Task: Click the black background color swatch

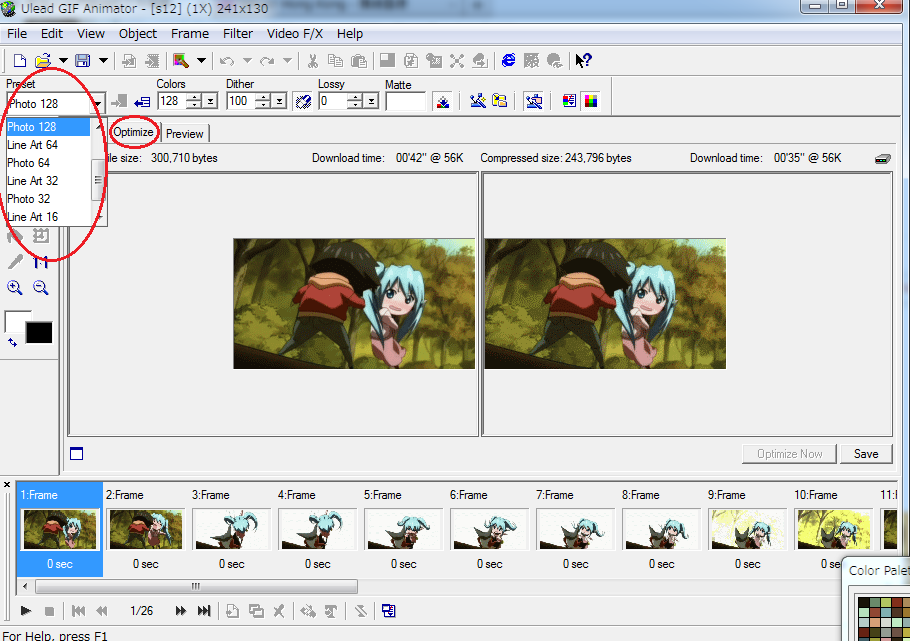Action: tap(39, 333)
